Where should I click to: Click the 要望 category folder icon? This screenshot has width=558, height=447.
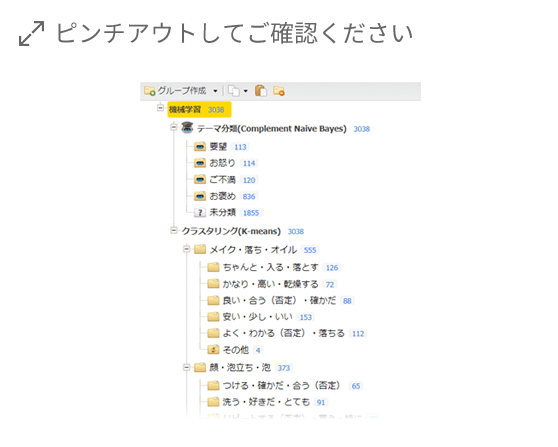click(x=200, y=146)
